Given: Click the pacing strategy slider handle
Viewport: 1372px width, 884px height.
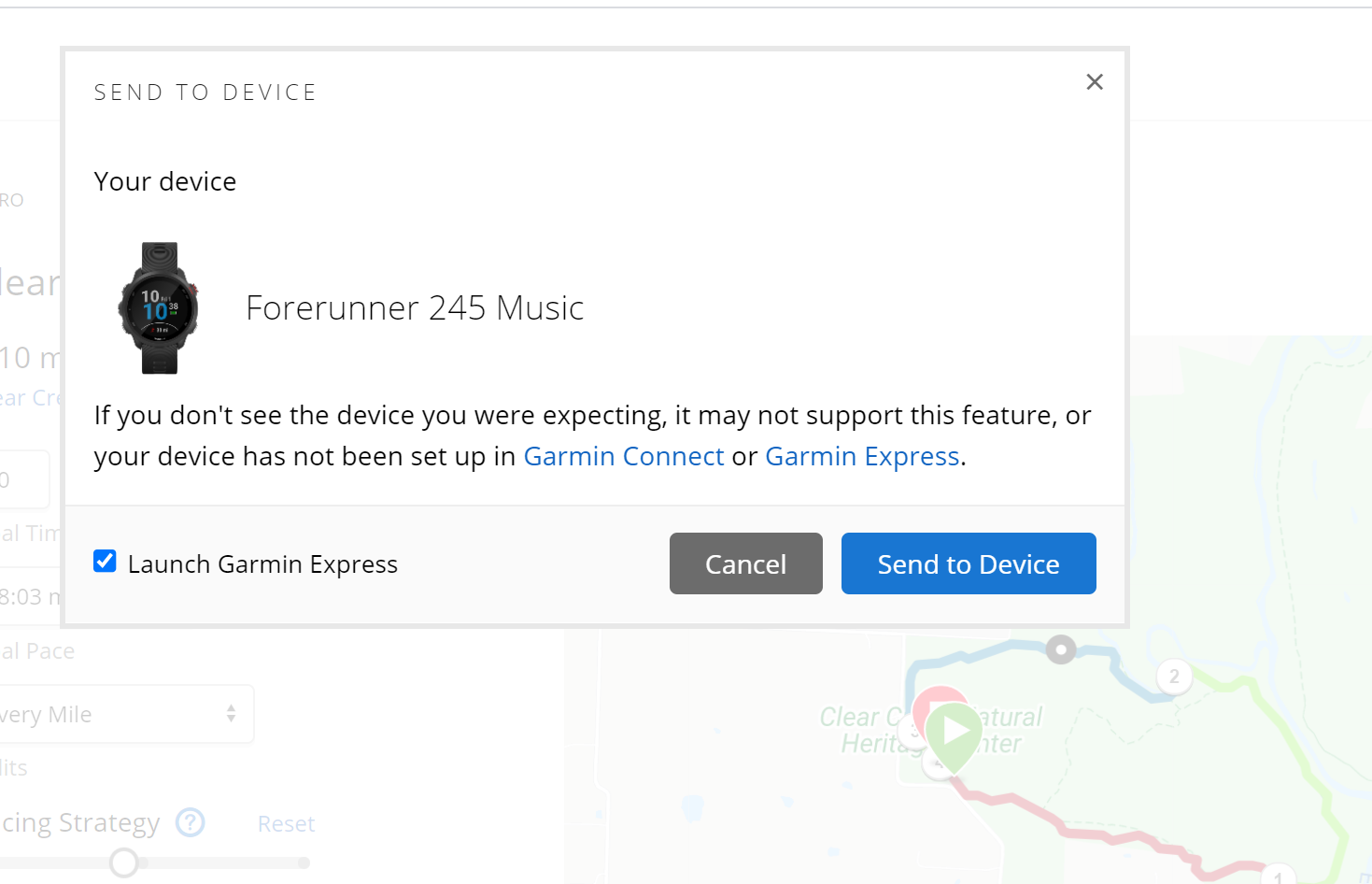Looking at the screenshot, I should [x=123, y=863].
